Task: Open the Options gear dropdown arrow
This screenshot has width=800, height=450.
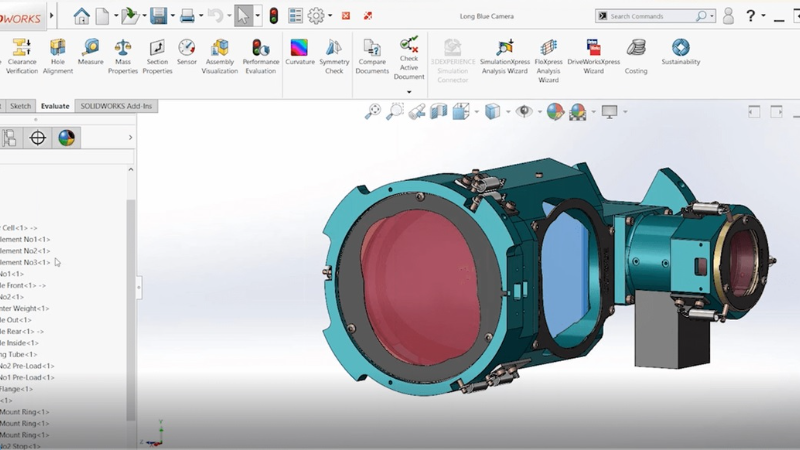Action: [331, 16]
